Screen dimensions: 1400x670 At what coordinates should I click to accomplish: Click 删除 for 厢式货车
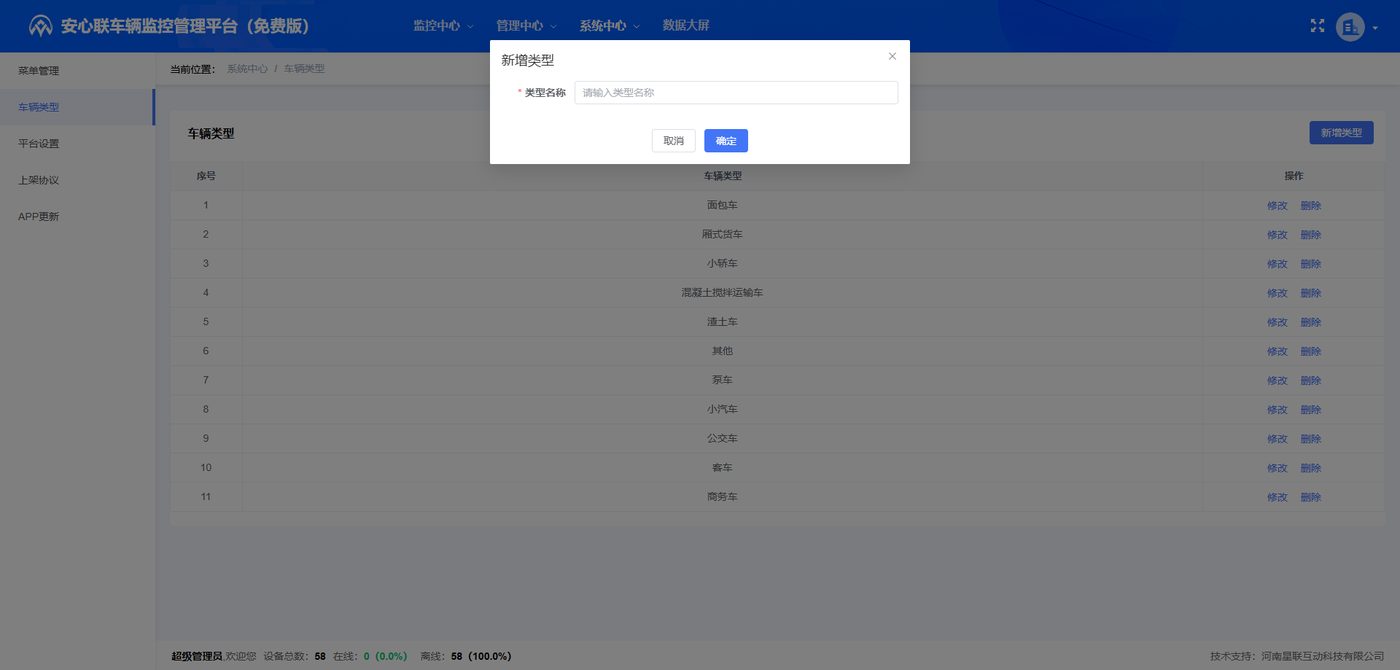pyautogui.click(x=1311, y=235)
